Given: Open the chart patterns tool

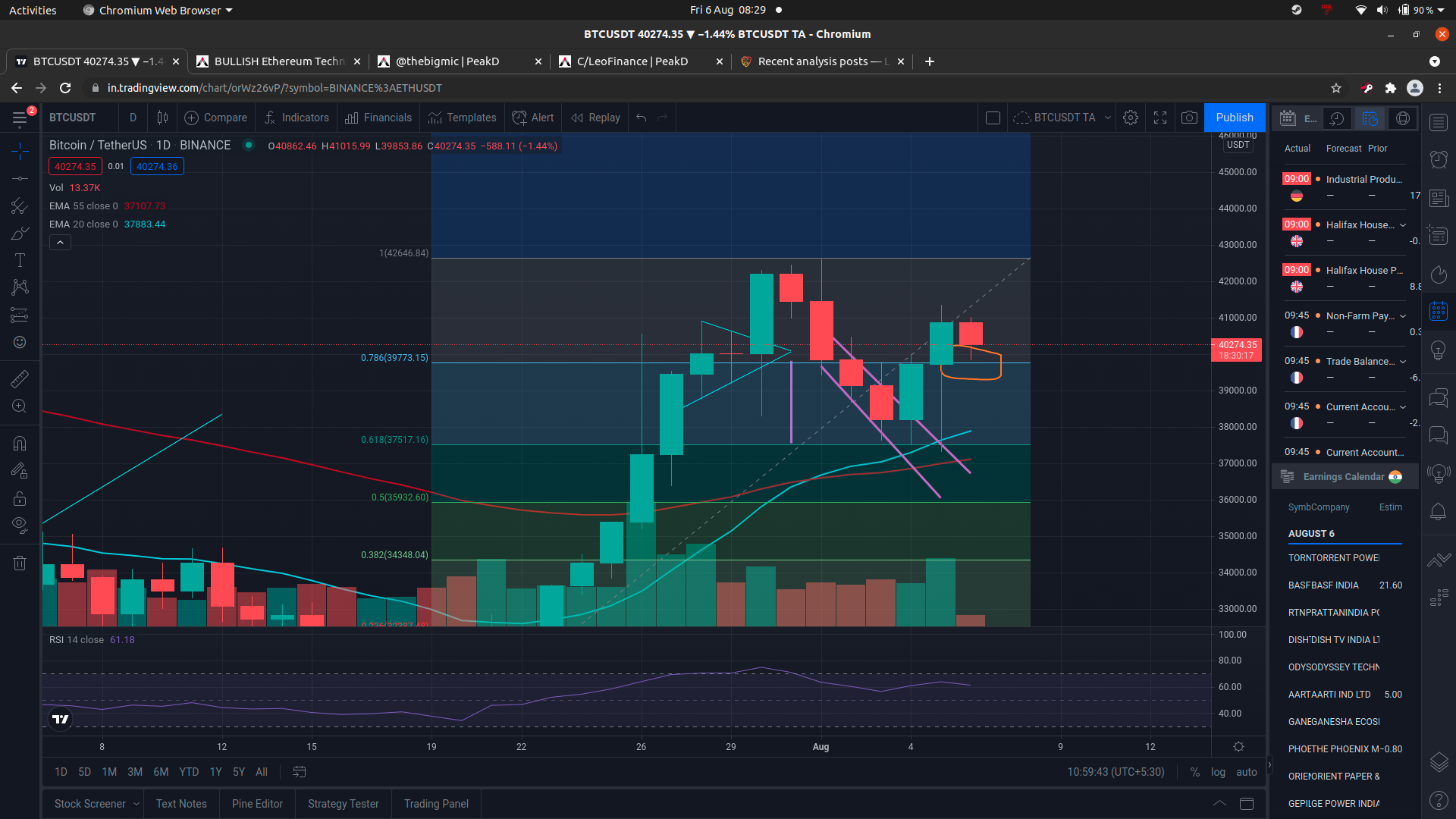Looking at the screenshot, I should tap(20, 287).
